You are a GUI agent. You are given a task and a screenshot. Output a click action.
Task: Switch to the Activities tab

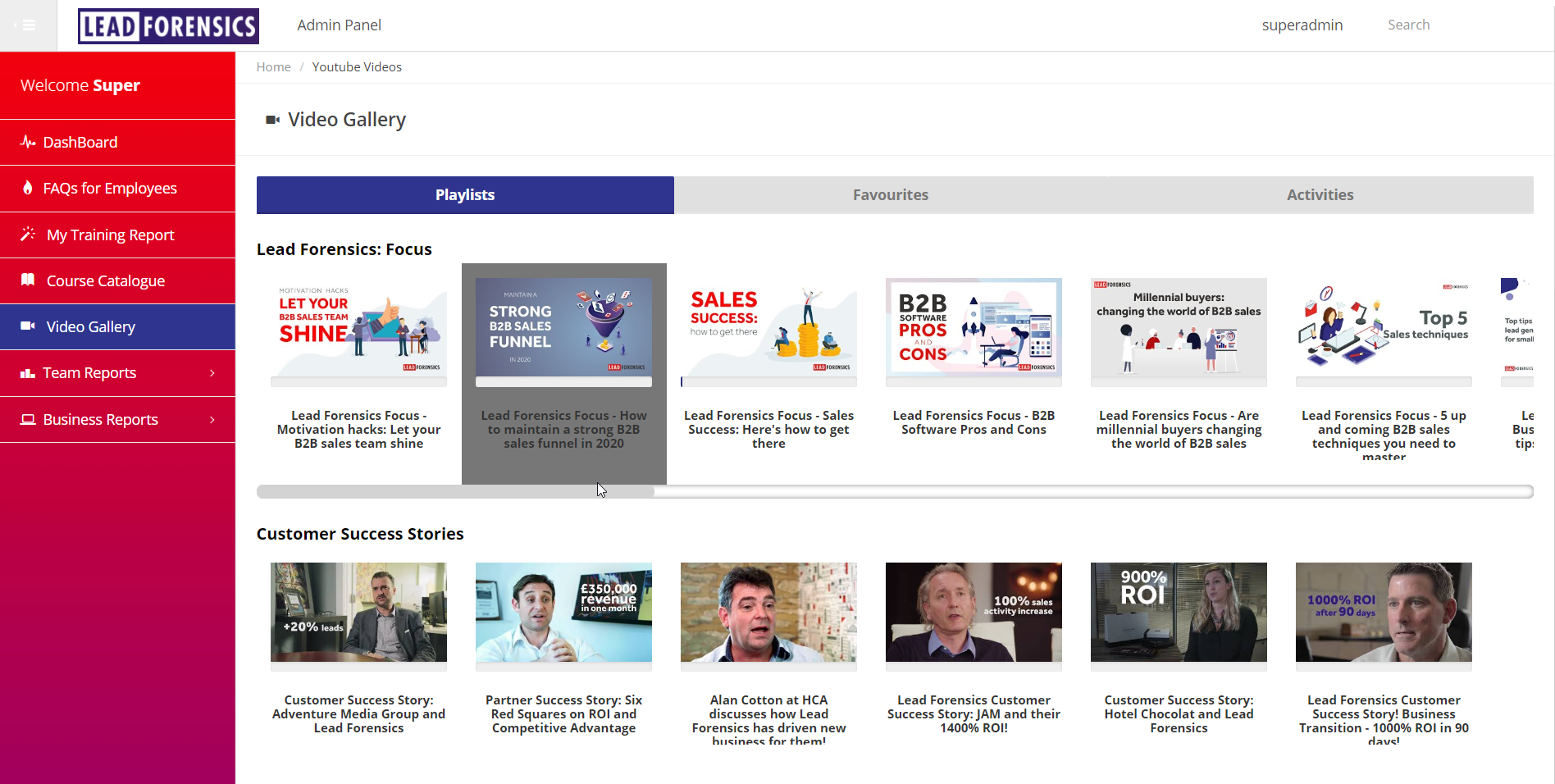click(x=1319, y=195)
